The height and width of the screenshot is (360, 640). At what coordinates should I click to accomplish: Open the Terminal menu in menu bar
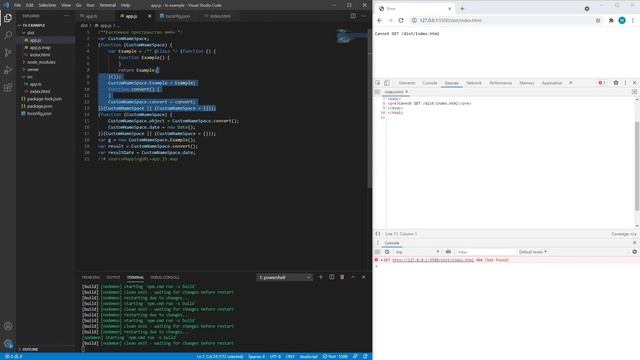pos(108,5)
